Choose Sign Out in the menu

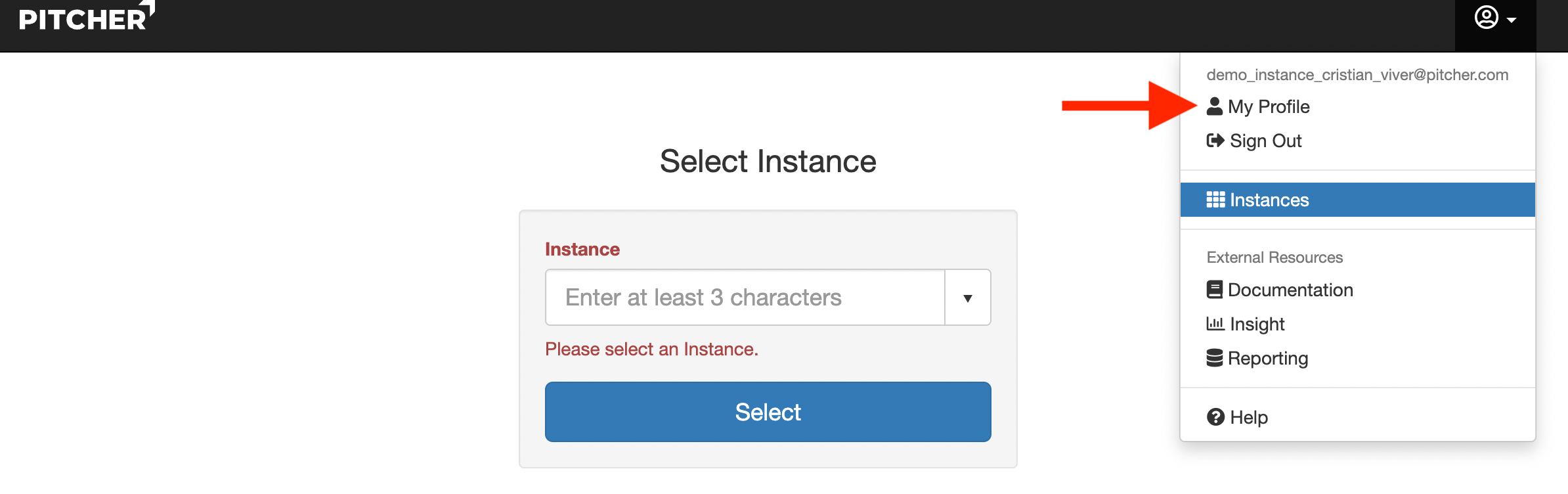tap(1265, 141)
